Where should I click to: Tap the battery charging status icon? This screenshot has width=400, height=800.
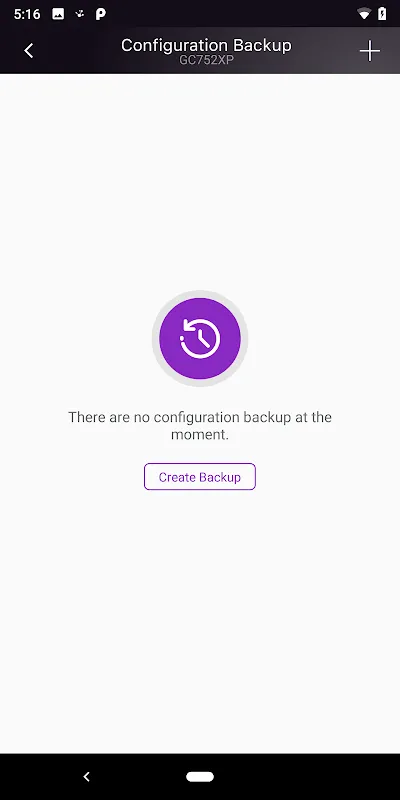(x=382, y=14)
